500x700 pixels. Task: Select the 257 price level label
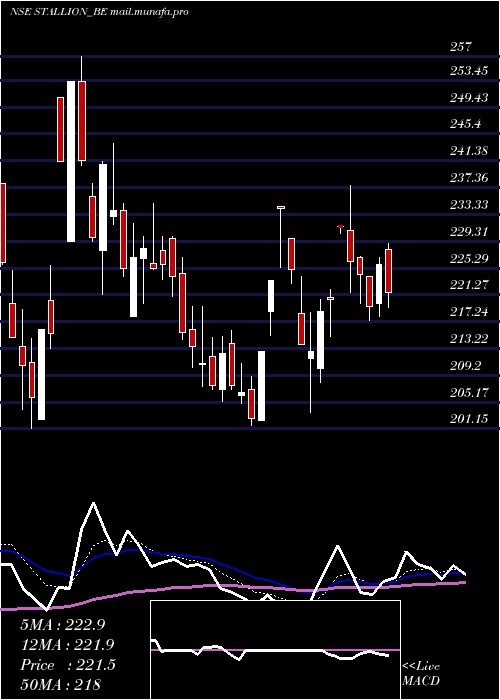tap(460, 46)
